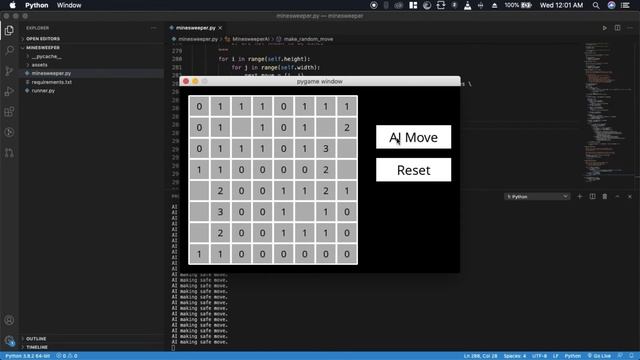The width and height of the screenshot is (640, 360).
Task: Click the date and time in menu bar
Action: tap(561, 5)
